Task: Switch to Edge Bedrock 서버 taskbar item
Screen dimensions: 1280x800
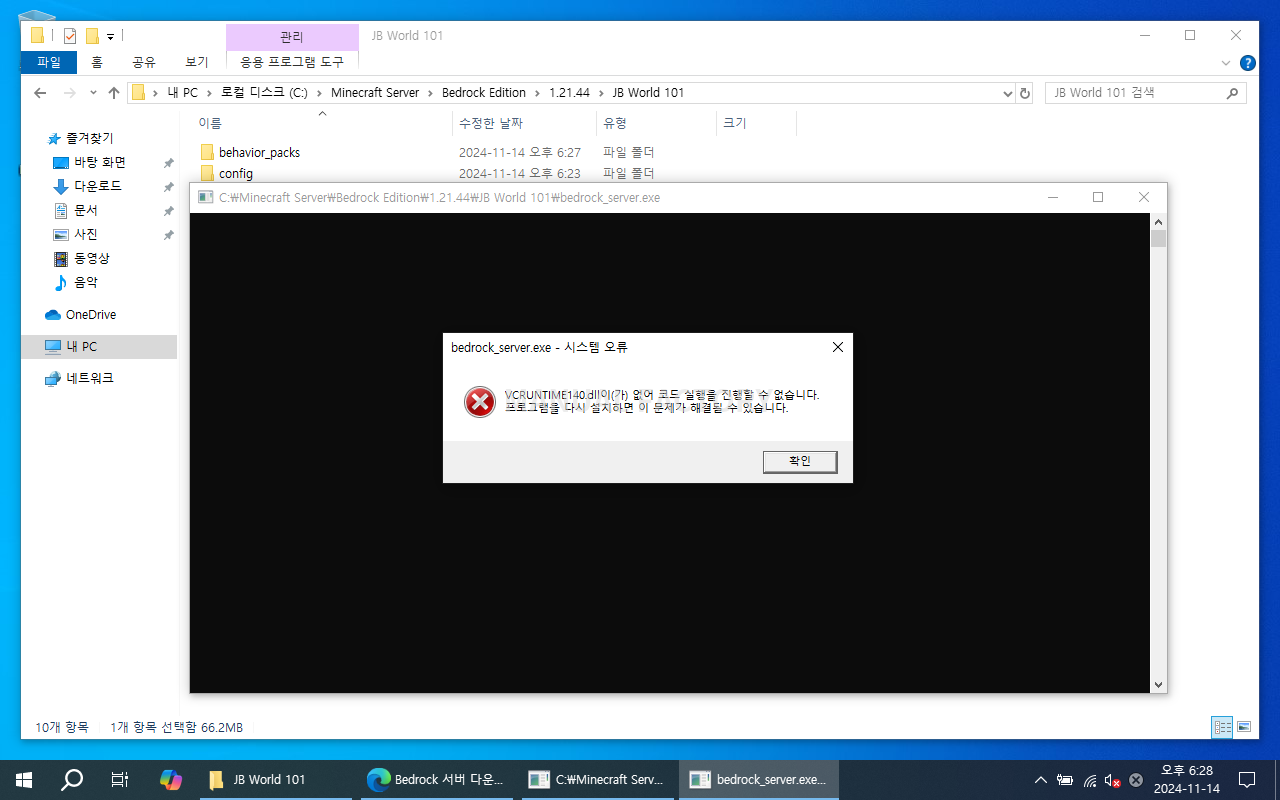Action: point(437,779)
